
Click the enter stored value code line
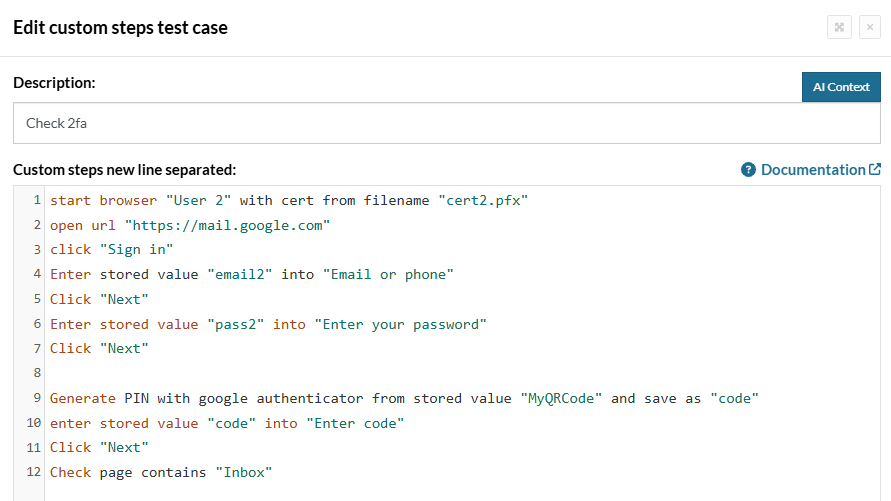(x=227, y=424)
